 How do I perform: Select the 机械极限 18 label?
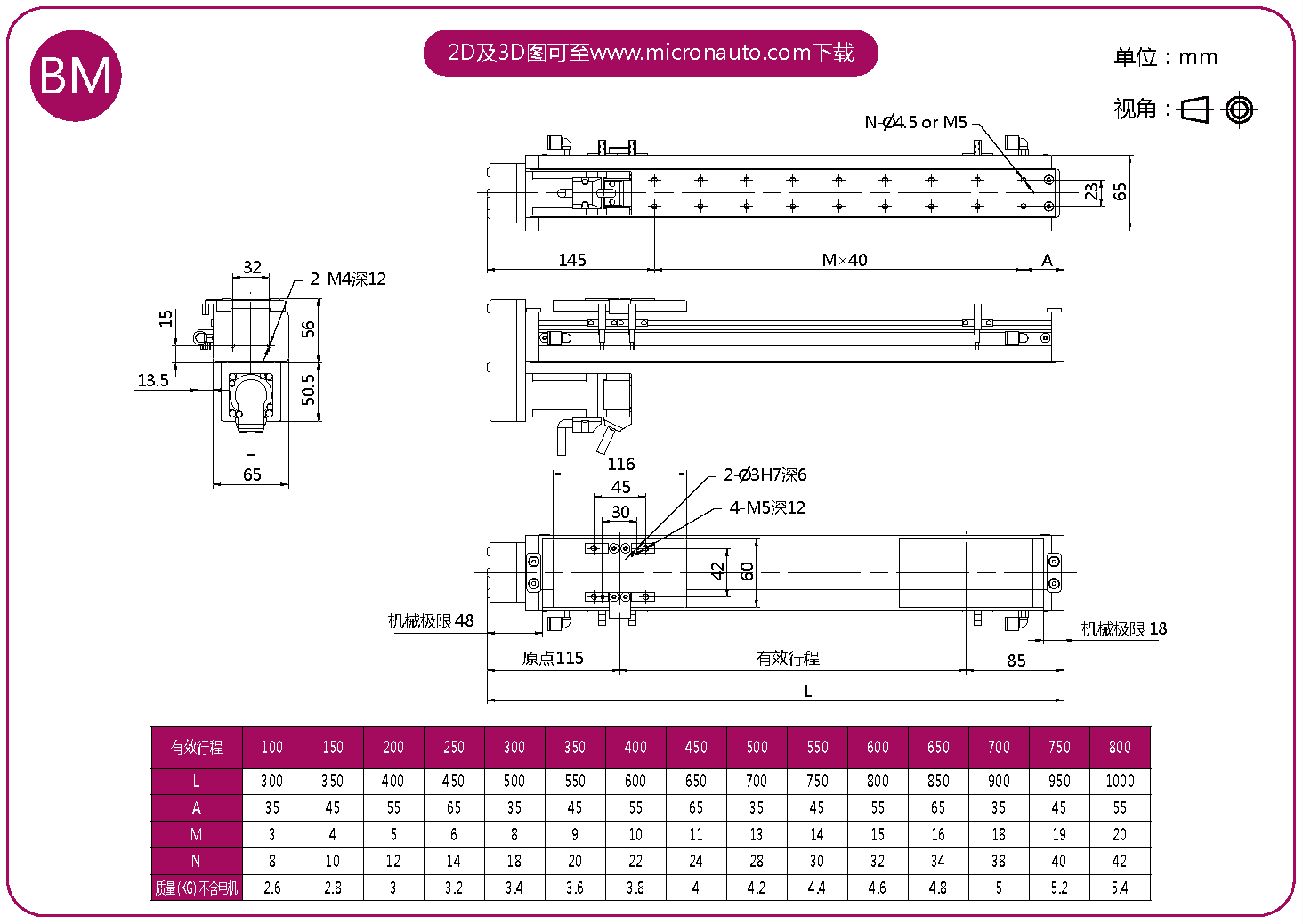tap(1123, 629)
